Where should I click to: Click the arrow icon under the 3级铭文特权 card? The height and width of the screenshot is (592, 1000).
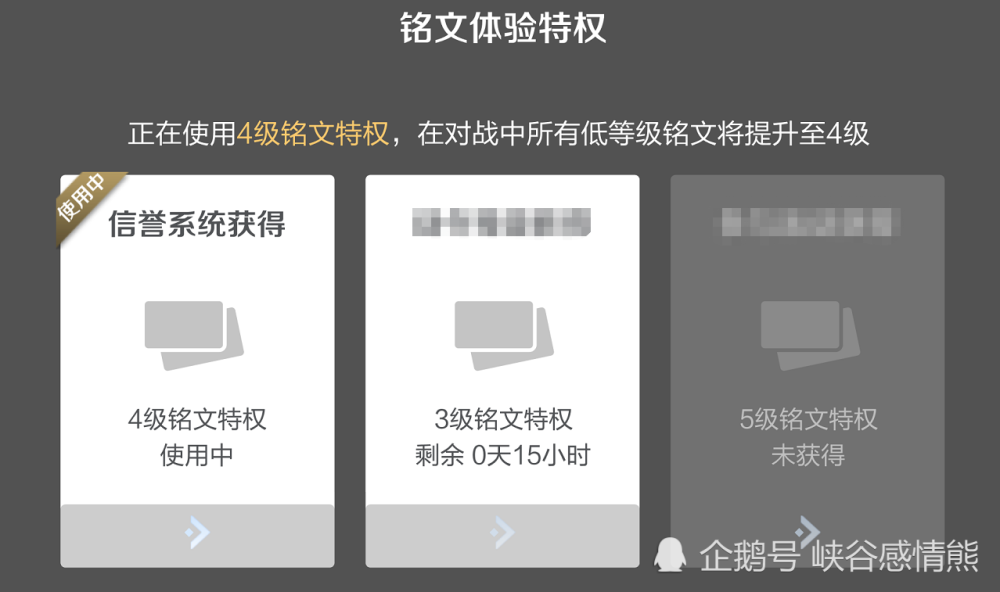502,532
